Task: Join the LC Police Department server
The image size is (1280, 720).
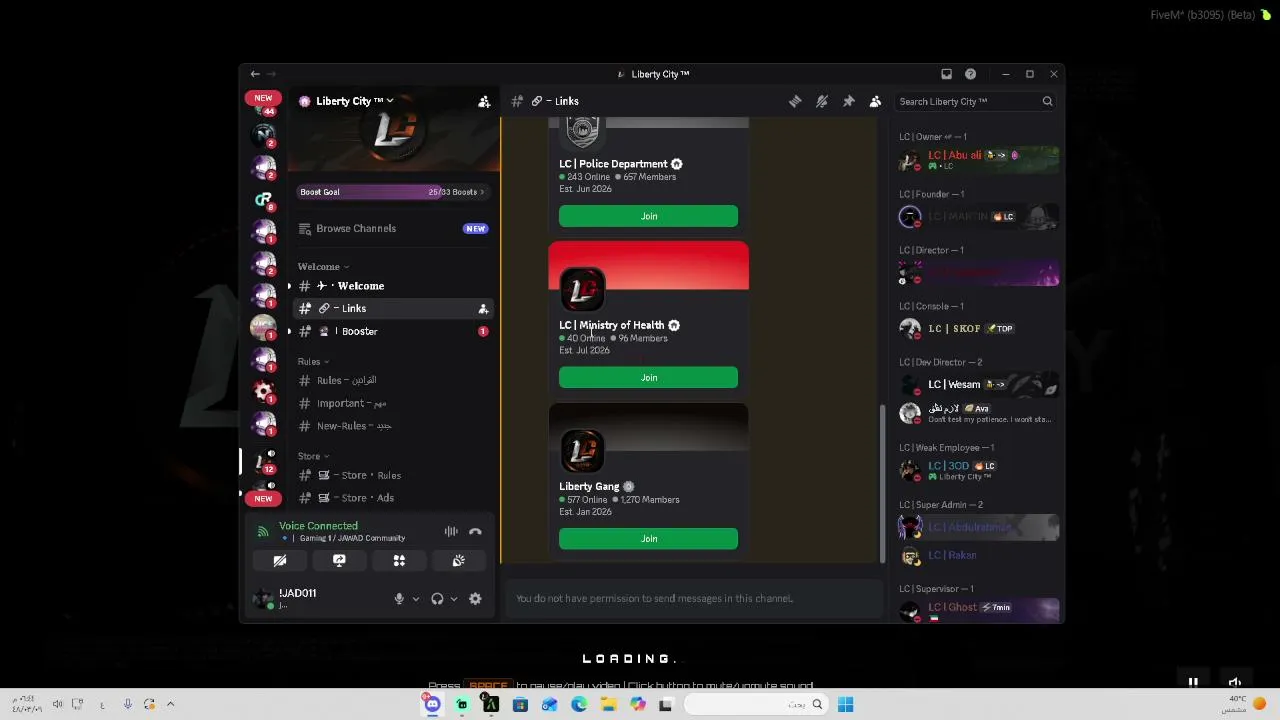Action: coord(648,216)
